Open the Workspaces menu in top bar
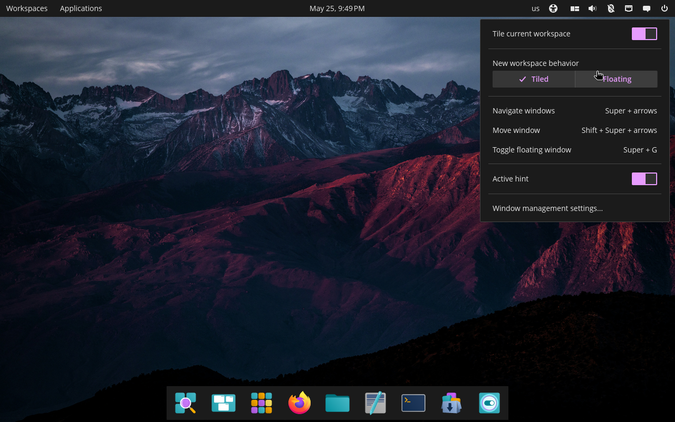The height and width of the screenshot is (422, 675). click(x=27, y=8)
